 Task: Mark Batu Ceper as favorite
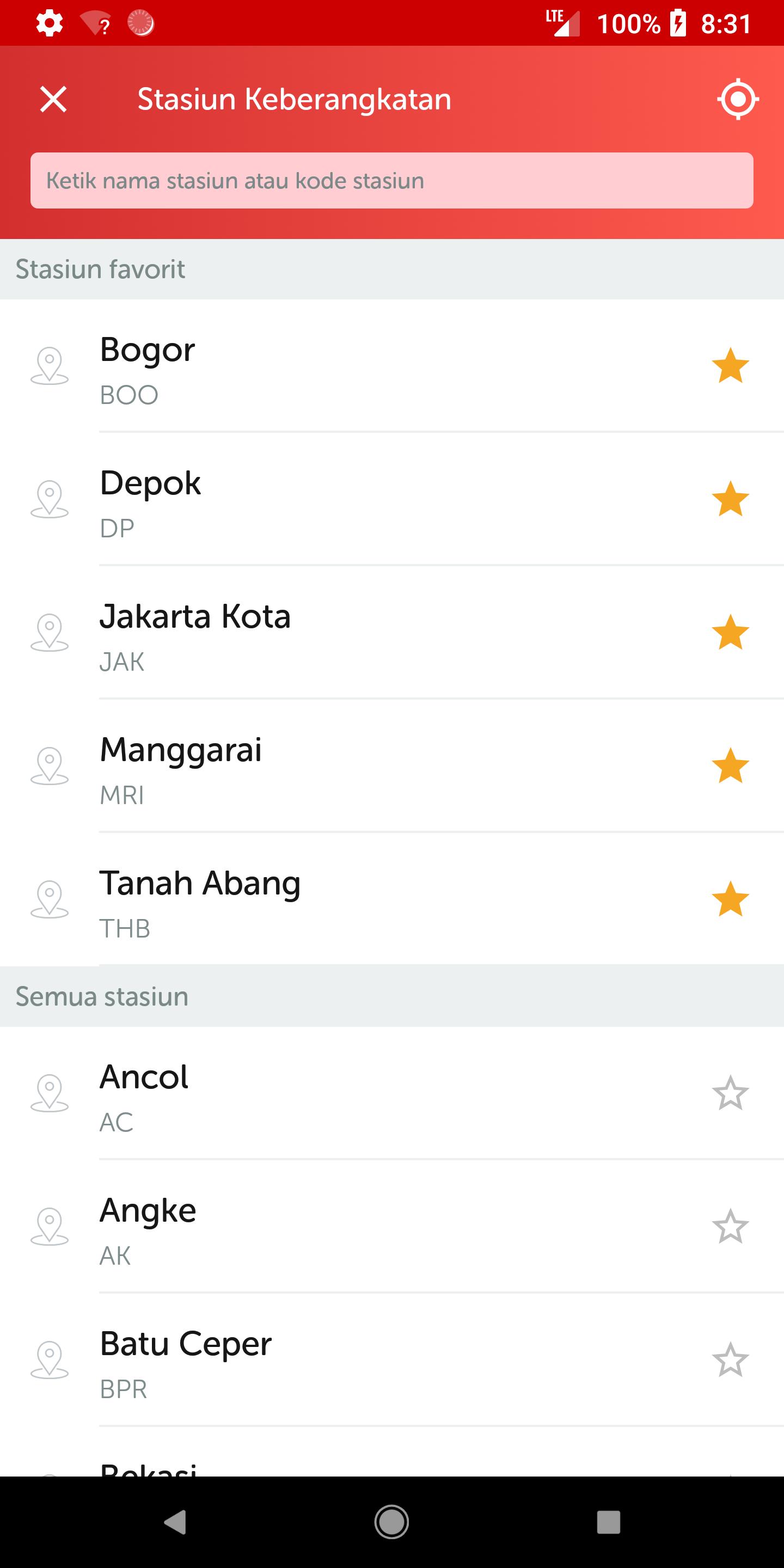tap(730, 1360)
